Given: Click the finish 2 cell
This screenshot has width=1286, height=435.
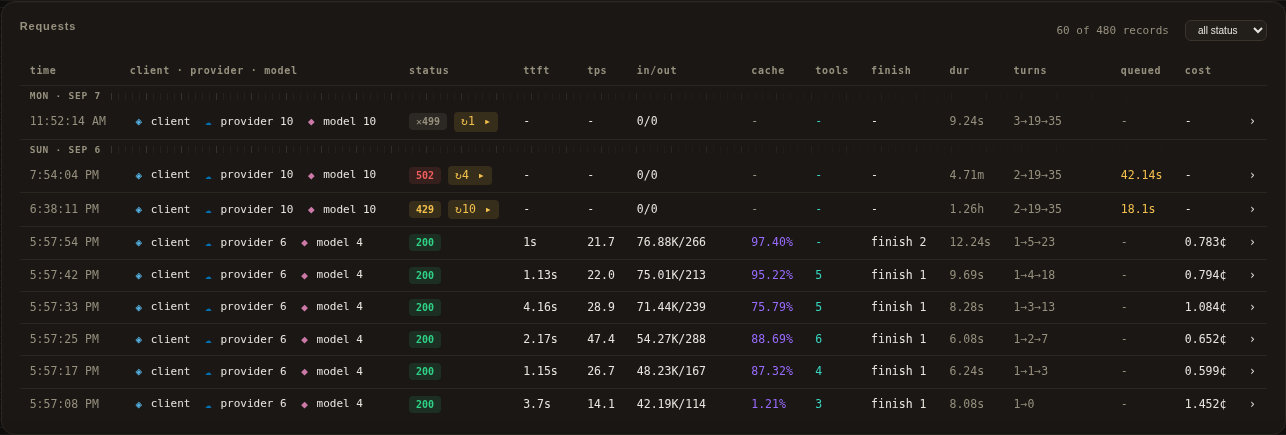Looking at the screenshot, I should [x=899, y=242].
